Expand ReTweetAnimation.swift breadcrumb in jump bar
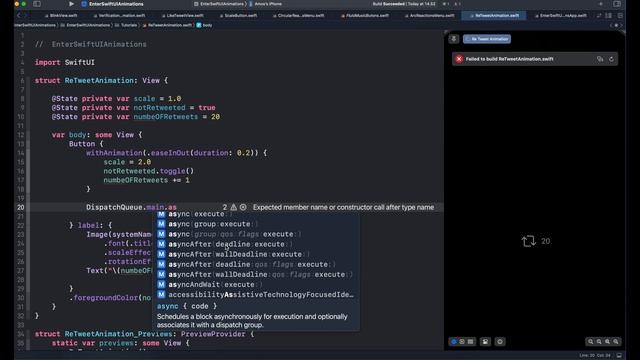The height and width of the screenshot is (360, 640). pos(167,25)
